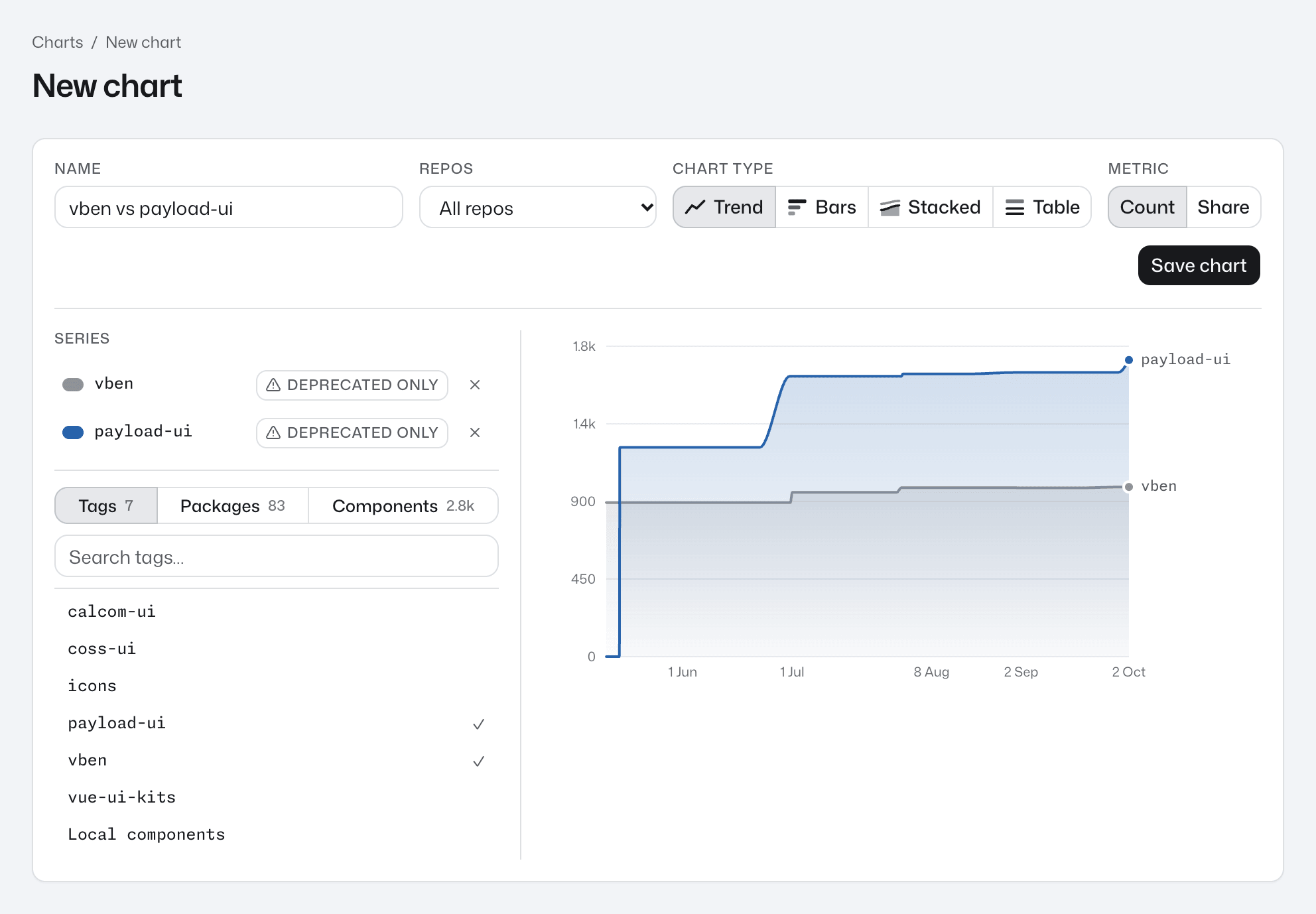Select the vue-ui-kits tag
Screen dimensions: 1316x914
pos(277,797)
